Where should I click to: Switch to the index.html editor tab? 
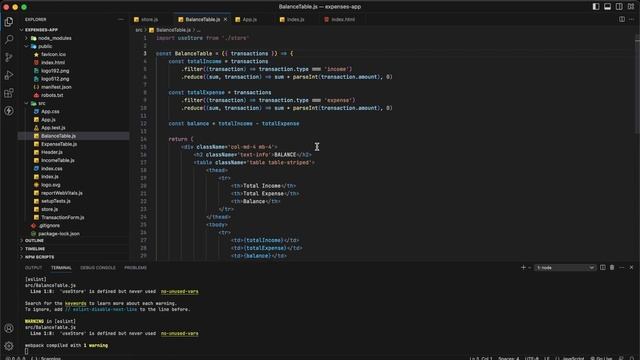[x=342, y=19]
